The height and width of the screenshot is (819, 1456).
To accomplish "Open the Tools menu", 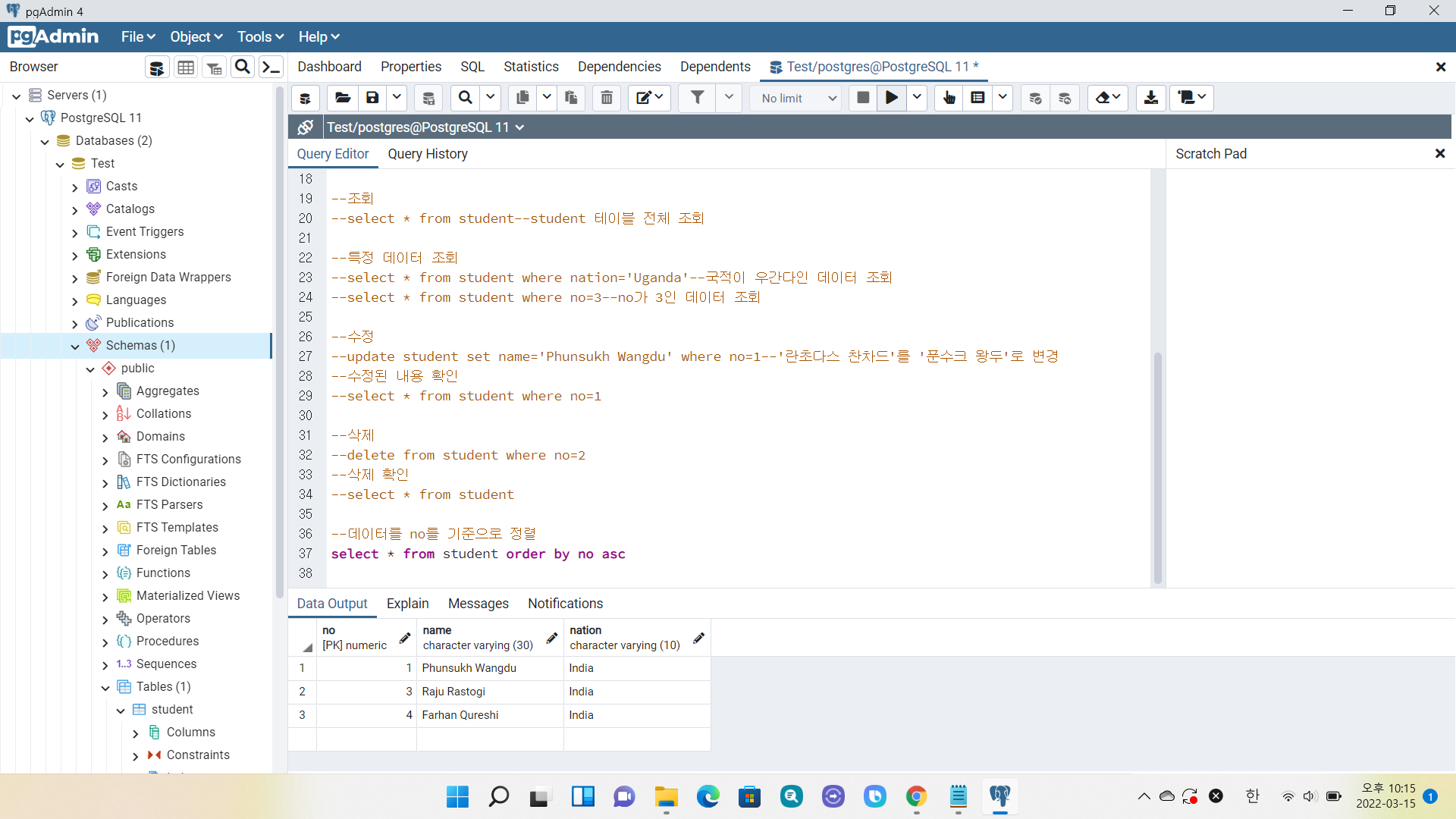I will point(260,37).
